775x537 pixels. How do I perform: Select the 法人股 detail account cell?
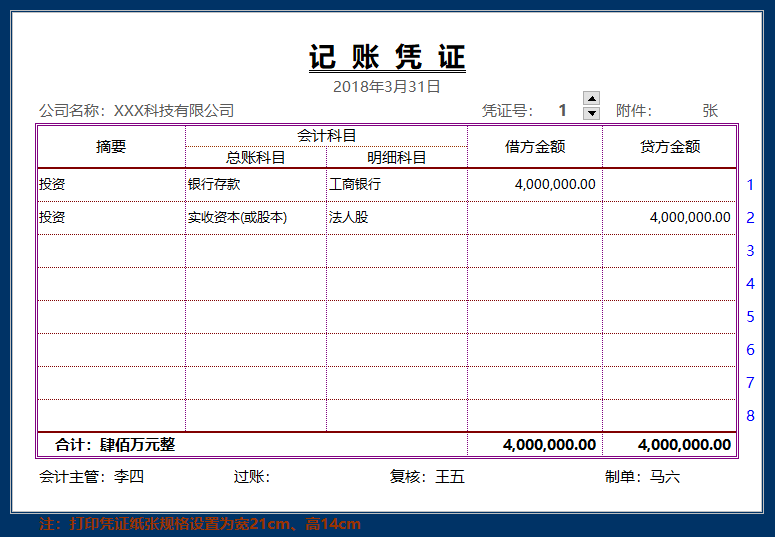tap(396, 218)
